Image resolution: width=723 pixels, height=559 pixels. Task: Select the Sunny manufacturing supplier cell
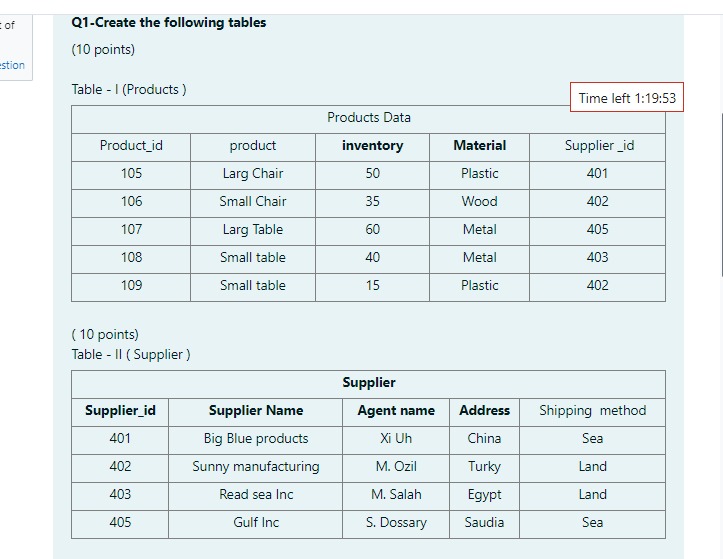[256, 467]
